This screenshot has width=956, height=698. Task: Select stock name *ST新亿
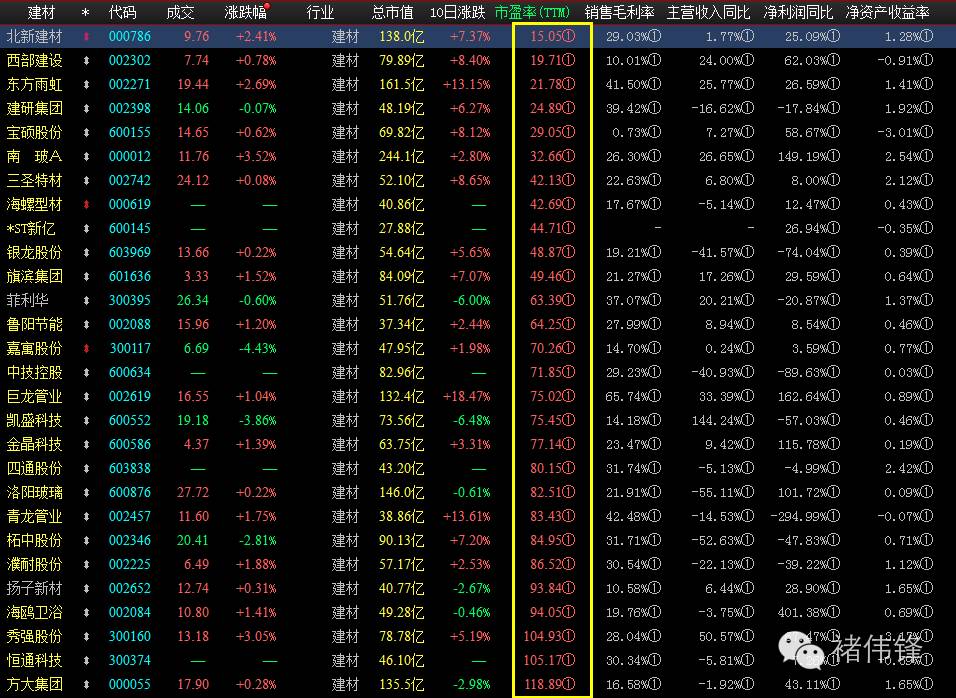[x=31, y=229]
